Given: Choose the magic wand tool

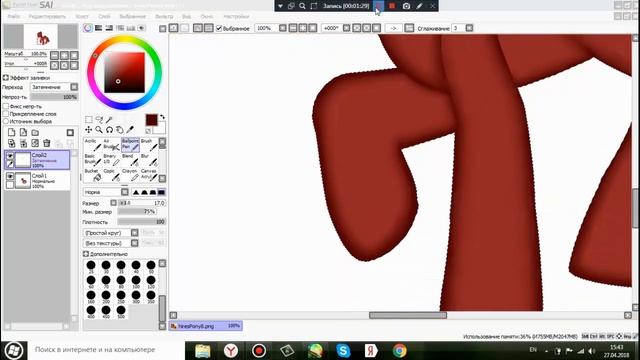Looking at the screenshot, I should tap(109, 120).
